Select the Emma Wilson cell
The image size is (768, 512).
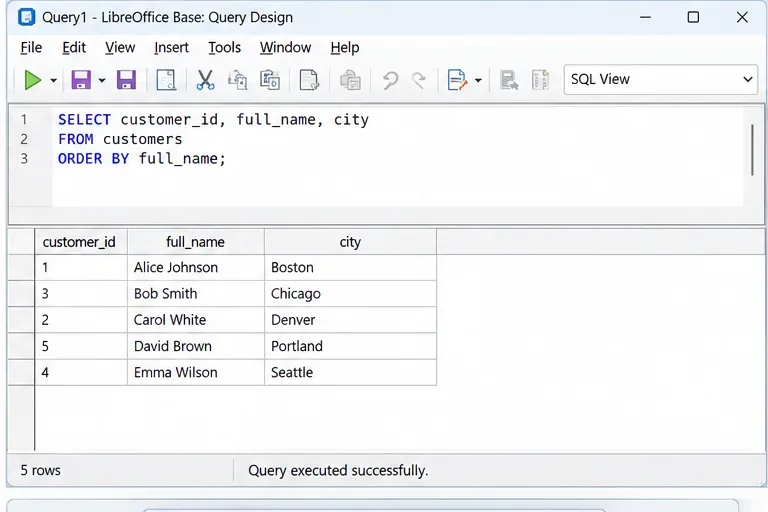[x=196, y=372]
